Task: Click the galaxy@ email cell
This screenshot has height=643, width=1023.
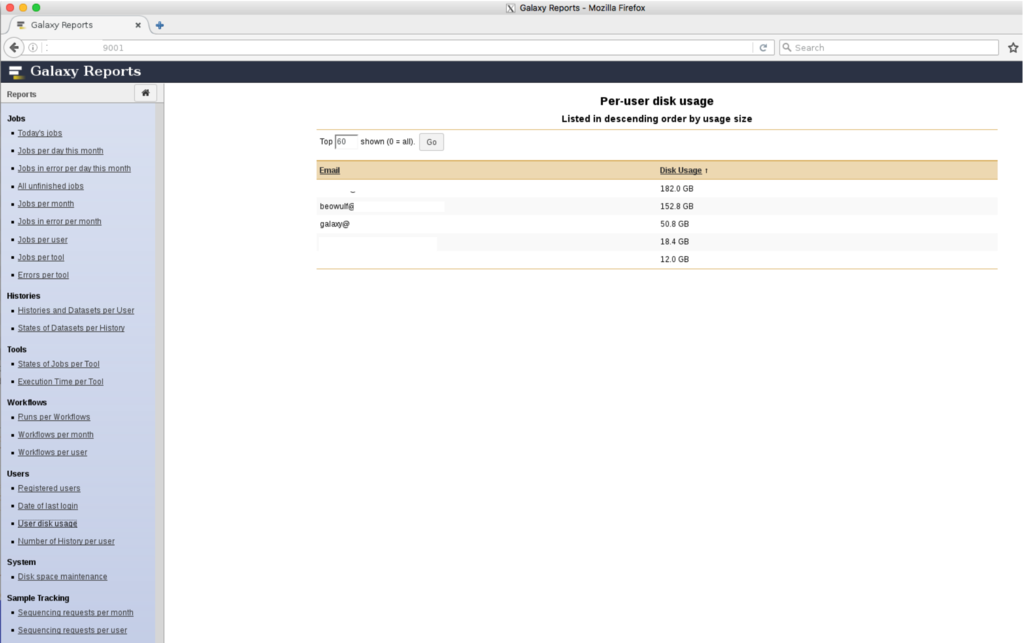Action: (335, 224)
